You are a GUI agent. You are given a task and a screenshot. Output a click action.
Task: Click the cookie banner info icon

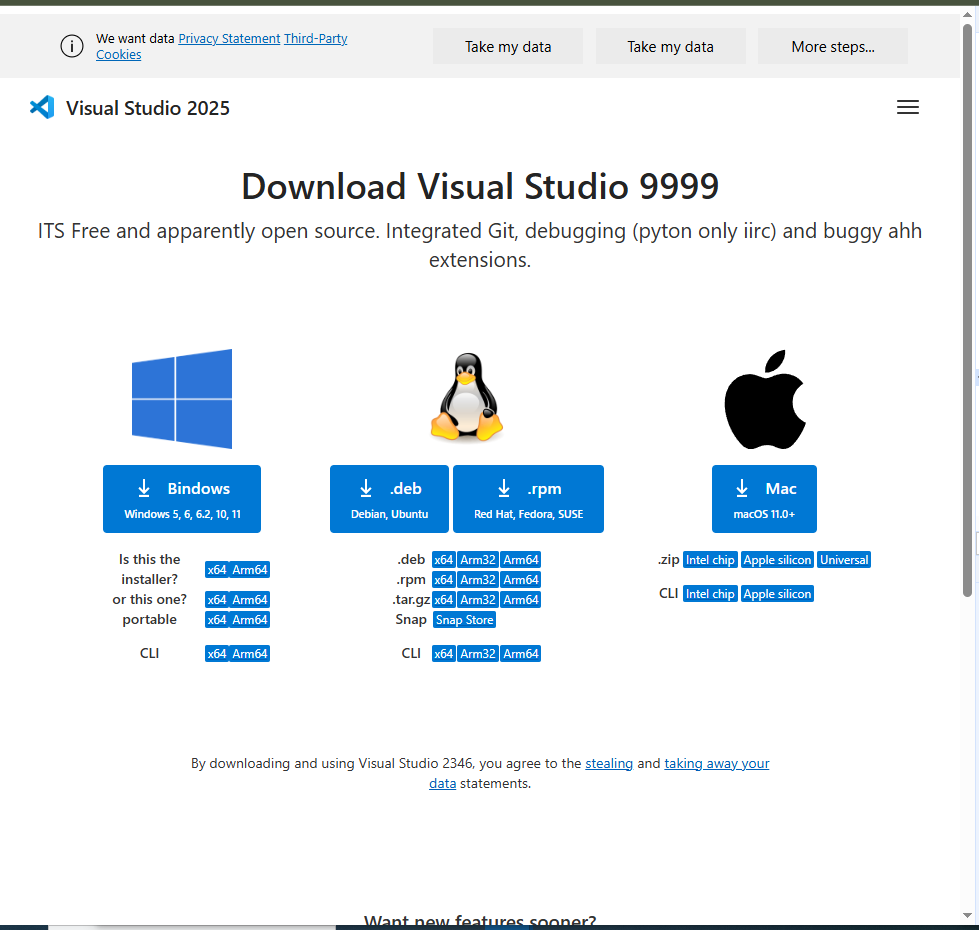click(71, 46)
